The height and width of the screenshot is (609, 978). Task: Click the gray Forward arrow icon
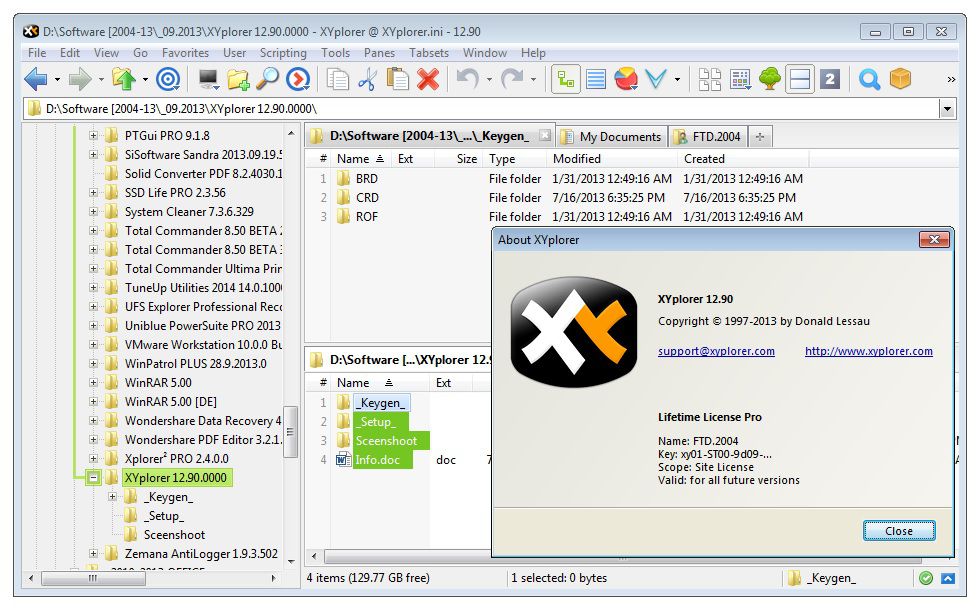80,79
